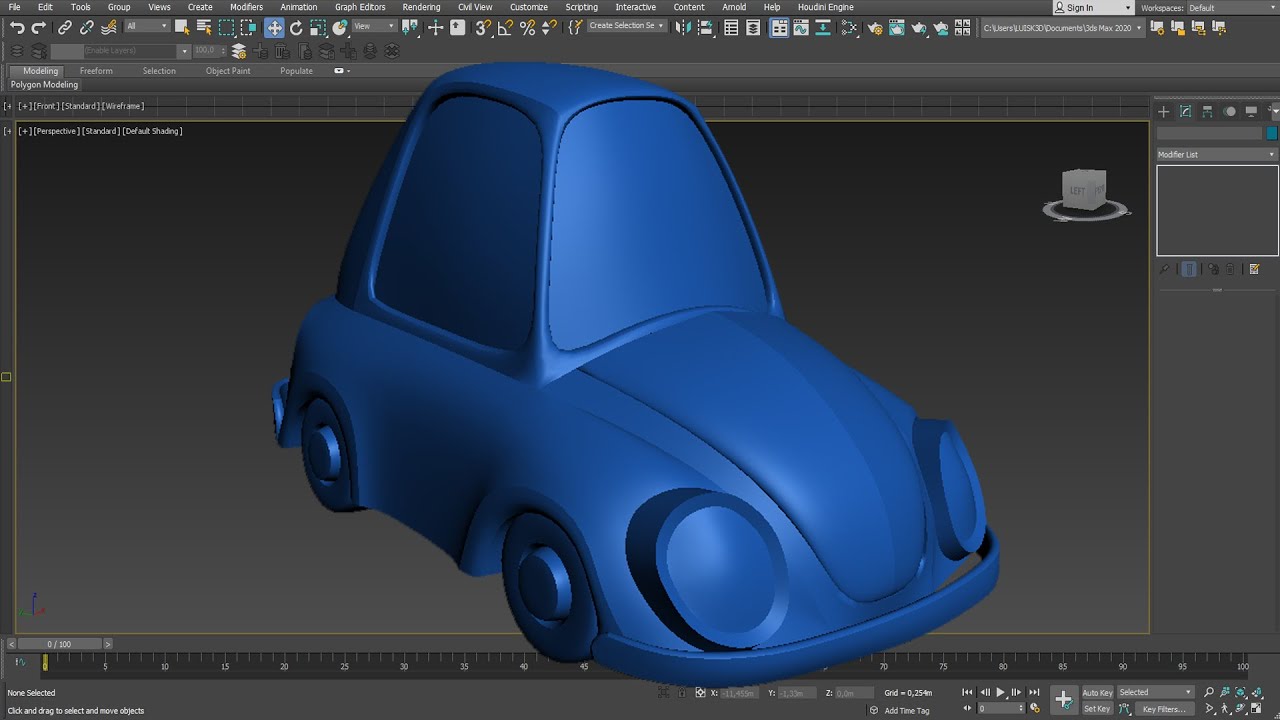The width and height of the screenshot is (1280, 720).
Task: Activate the Select and Rotate tool
Action: (296, 28)
